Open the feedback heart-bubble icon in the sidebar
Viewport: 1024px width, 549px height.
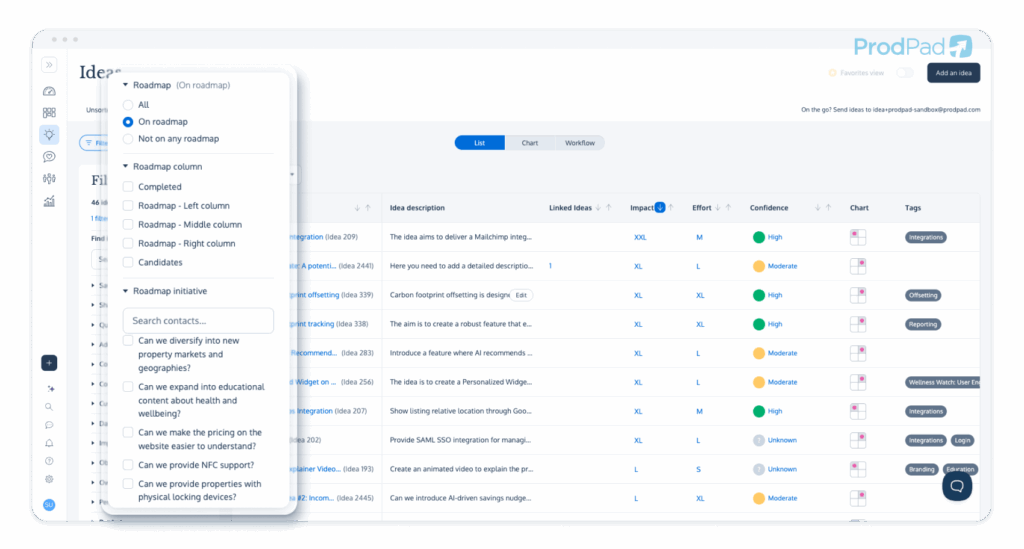click(x=49, y=157)
